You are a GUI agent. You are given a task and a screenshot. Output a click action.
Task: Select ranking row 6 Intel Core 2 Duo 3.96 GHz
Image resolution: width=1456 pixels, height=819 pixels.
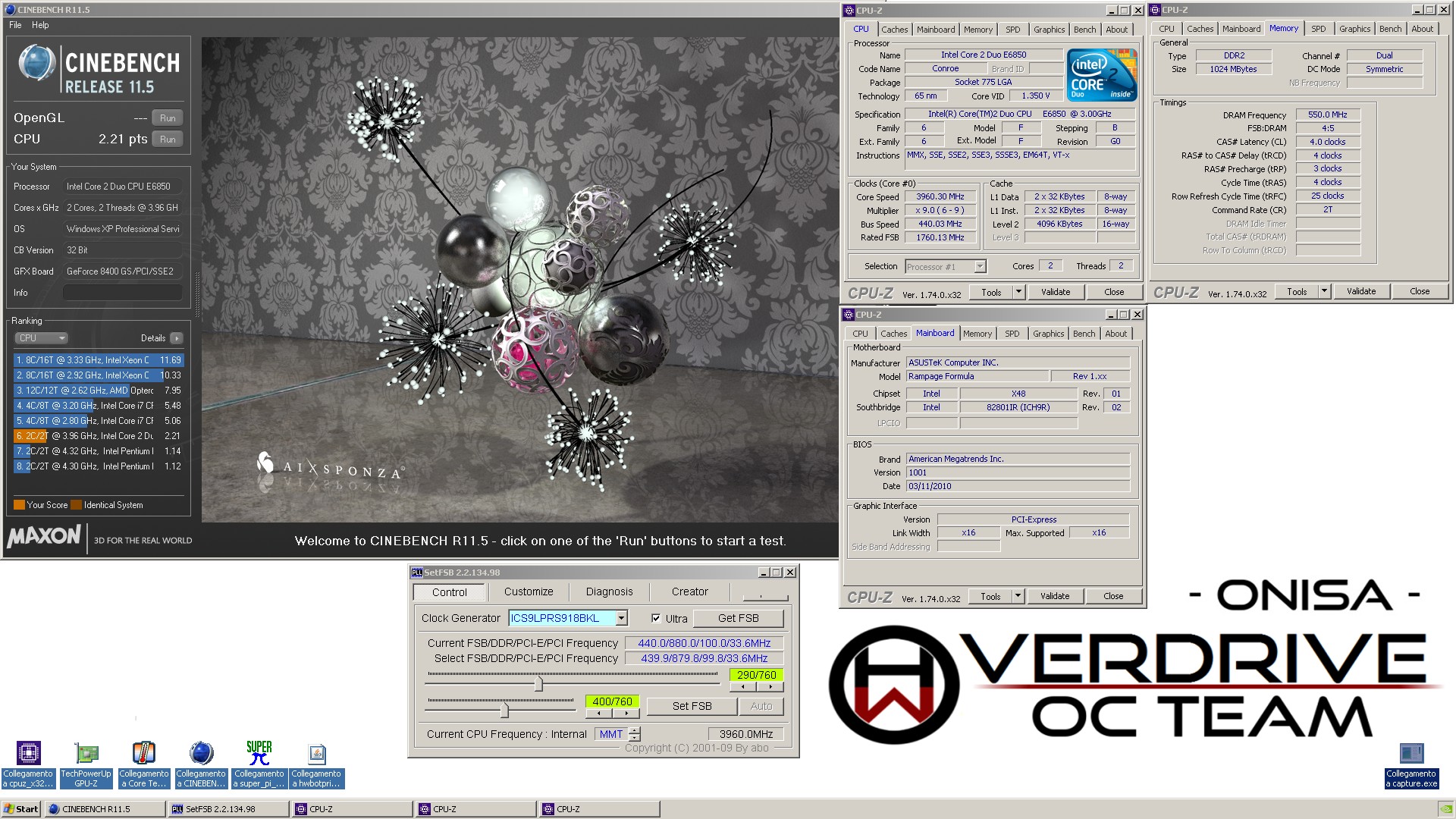(x=99, y=436)
